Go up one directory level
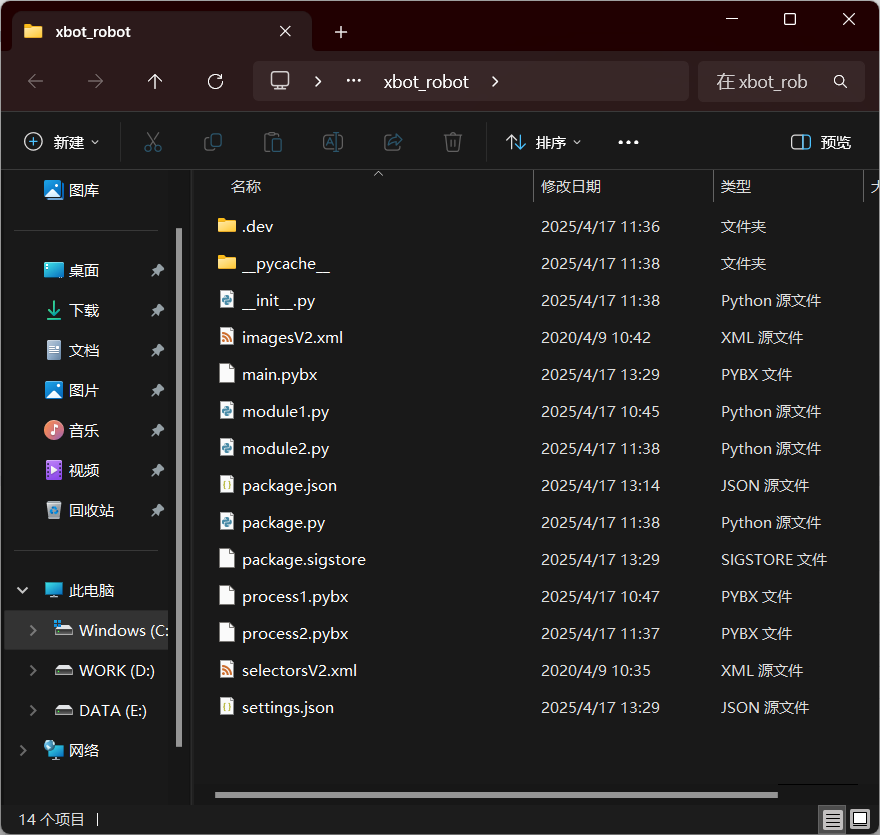 [155, 82]
